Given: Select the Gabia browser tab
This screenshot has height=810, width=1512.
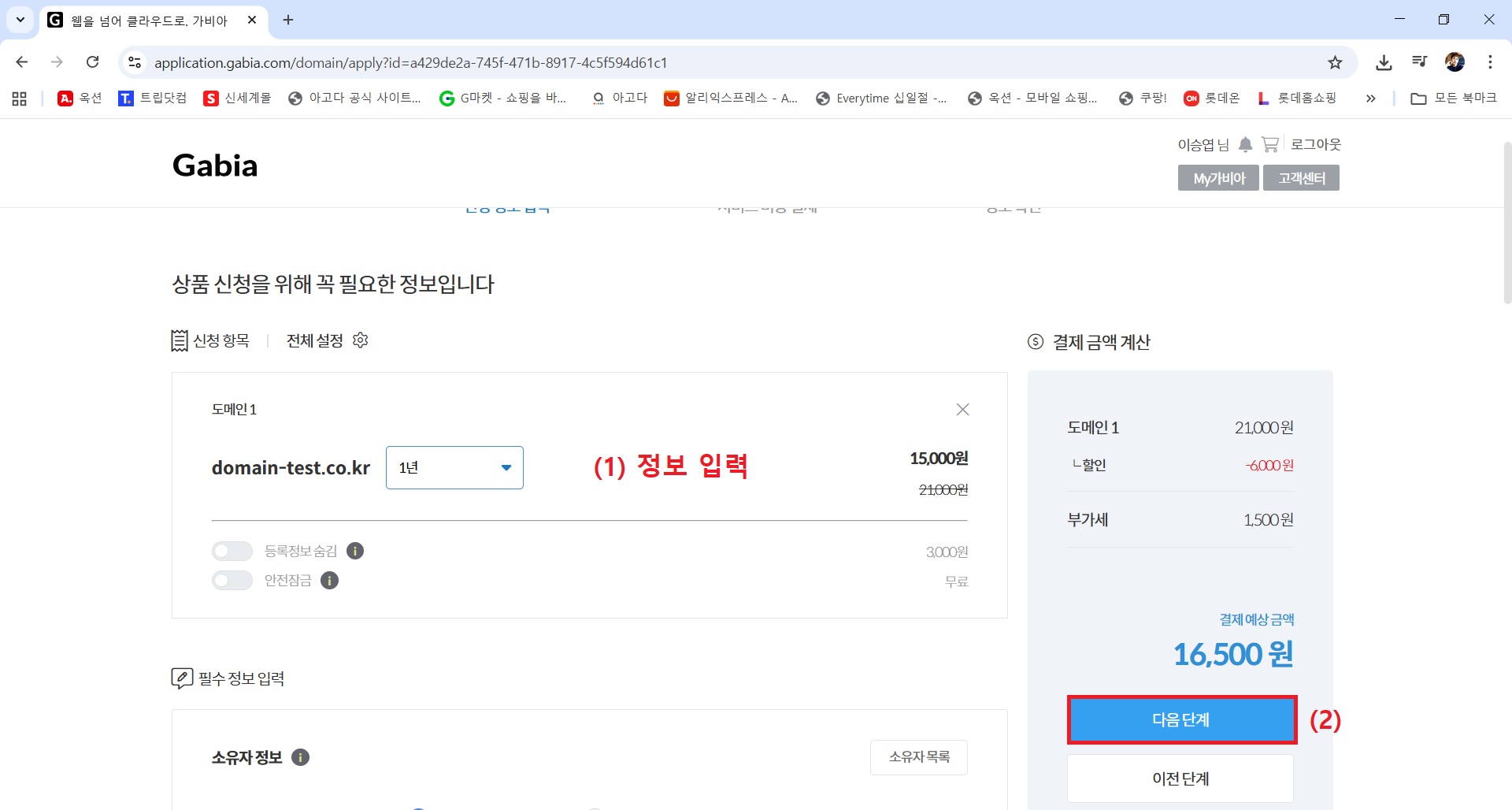Looking at the screenshot, I should (x=149, y=20).
